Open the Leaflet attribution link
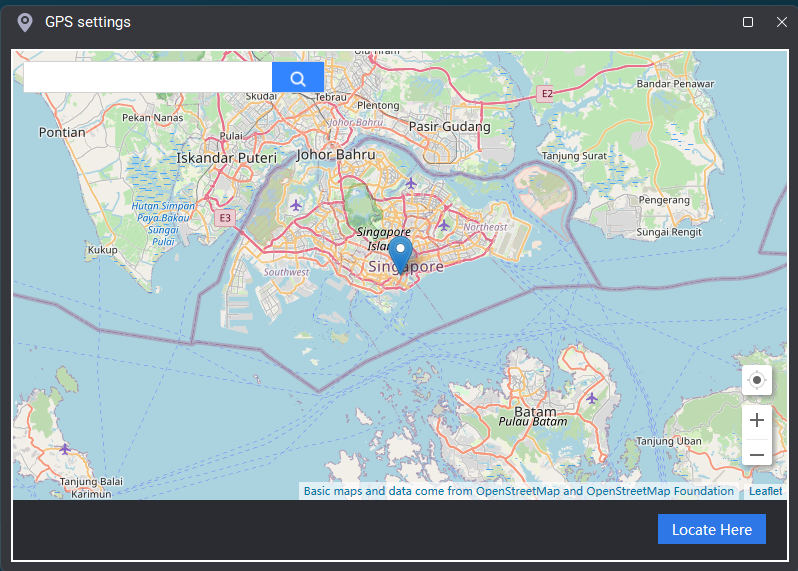 (766, 491)
